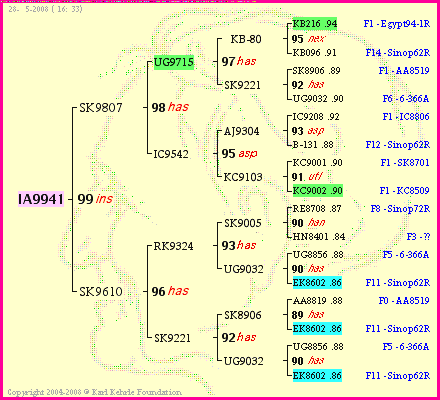Click lineage note F1 - Egypt94-1R
Viewport: 440px width, 400px height.
397,24
